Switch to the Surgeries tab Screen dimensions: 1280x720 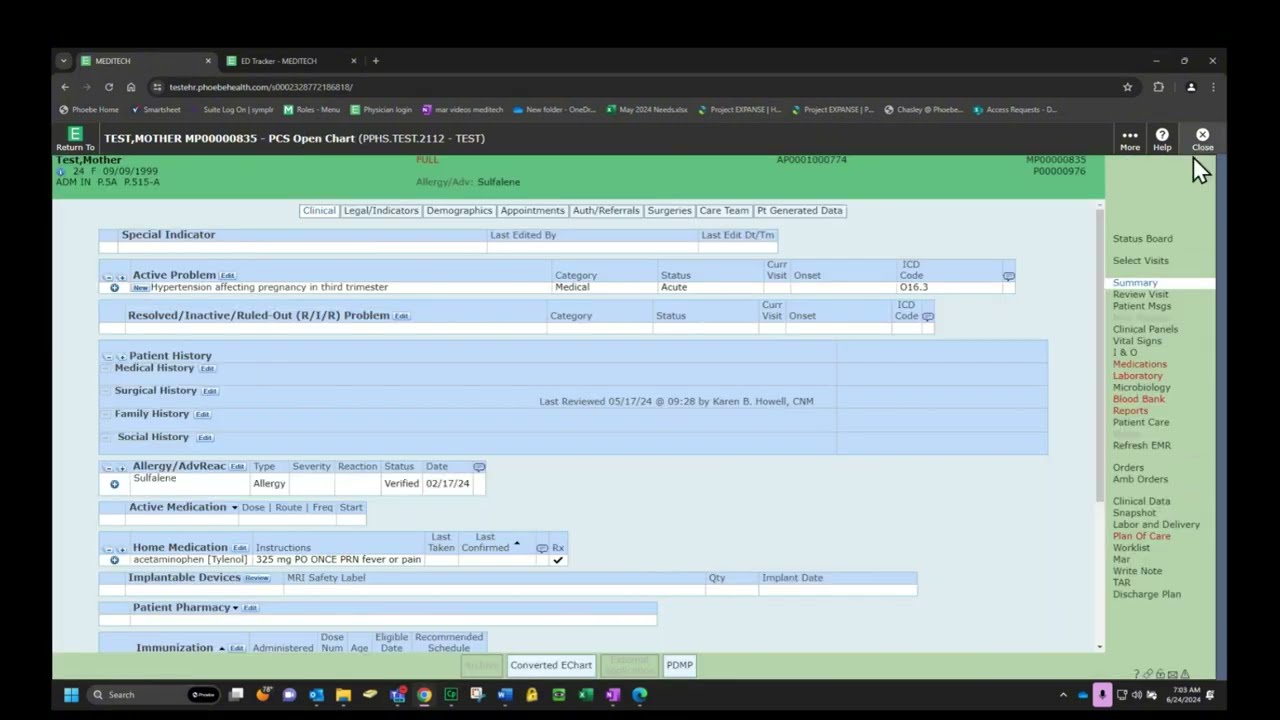[669, 211]
